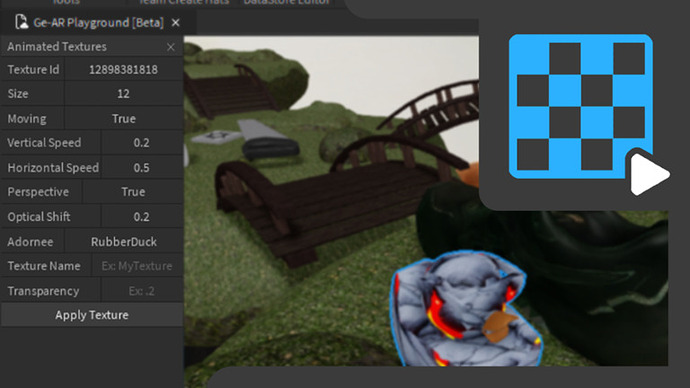The image size is (690, 388).
Task: Close the Animated Textures panel
Action: [171, 47]
